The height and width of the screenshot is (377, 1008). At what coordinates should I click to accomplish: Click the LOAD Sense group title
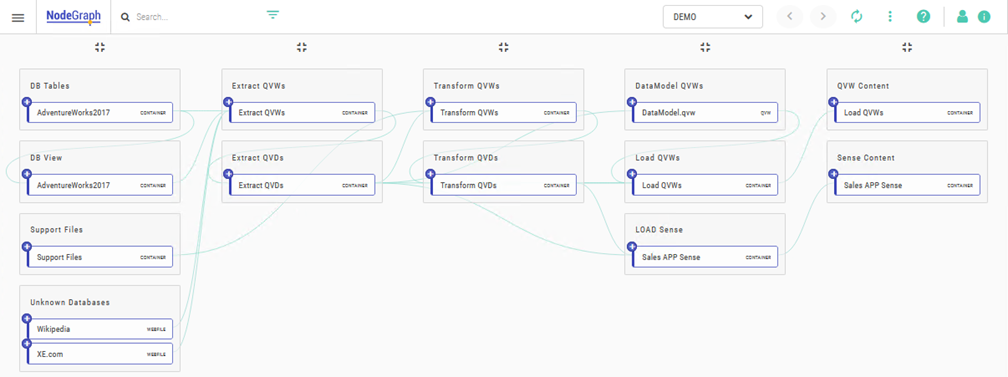tap(659, 230)
